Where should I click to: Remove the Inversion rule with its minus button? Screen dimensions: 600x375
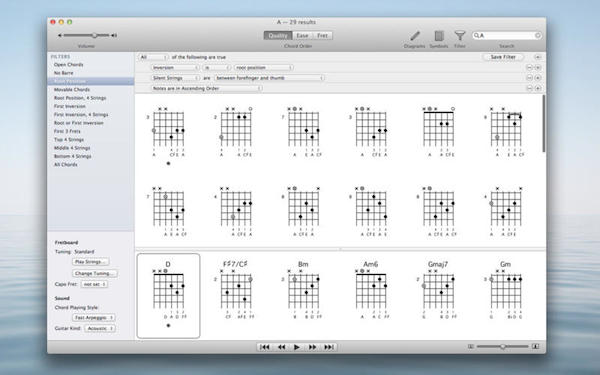(530, 67)
